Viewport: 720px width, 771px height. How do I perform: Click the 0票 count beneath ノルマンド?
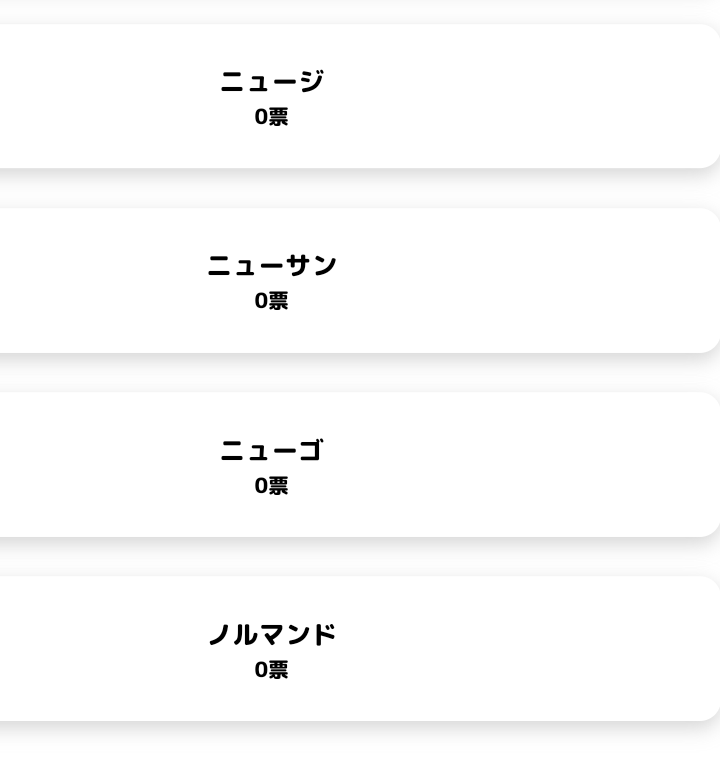tap(271, 670)
